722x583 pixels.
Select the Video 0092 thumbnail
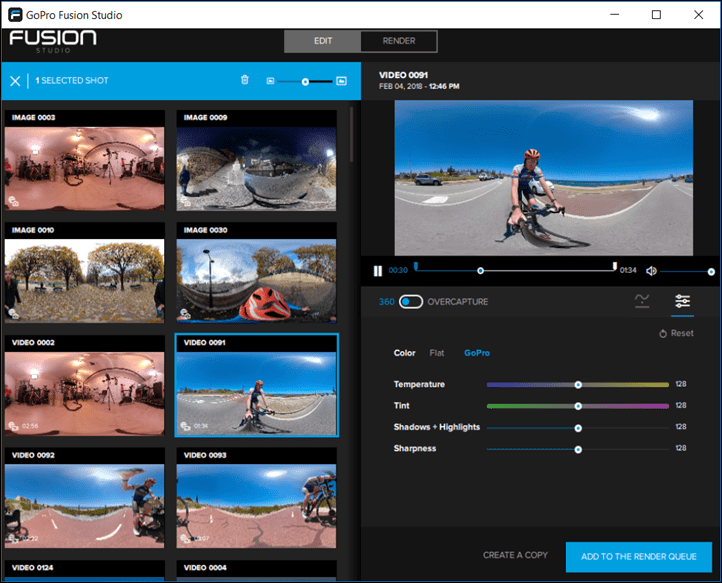pos(84,497)
